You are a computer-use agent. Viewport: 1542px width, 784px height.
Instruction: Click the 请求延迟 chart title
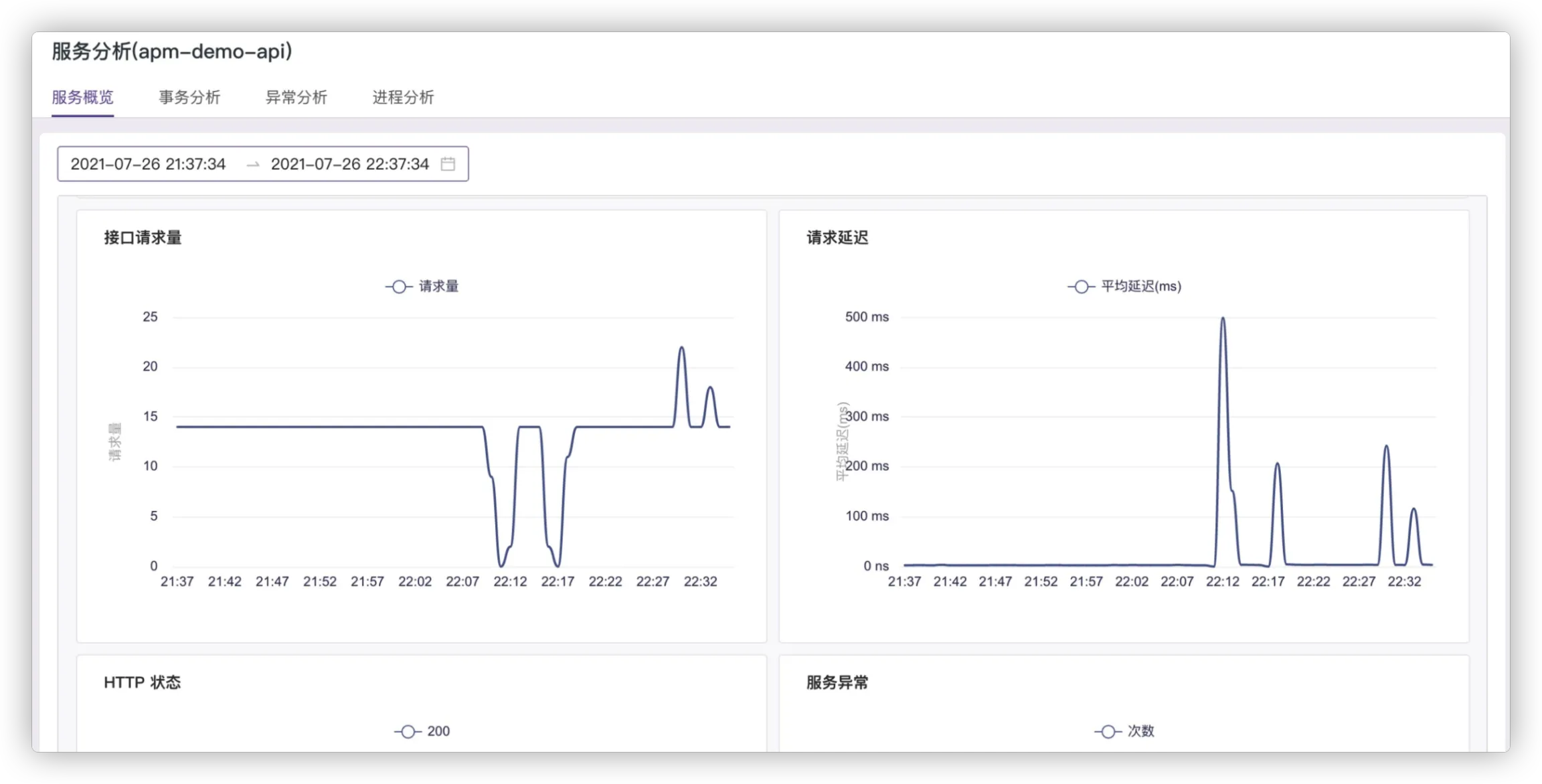tap(837, 237)
